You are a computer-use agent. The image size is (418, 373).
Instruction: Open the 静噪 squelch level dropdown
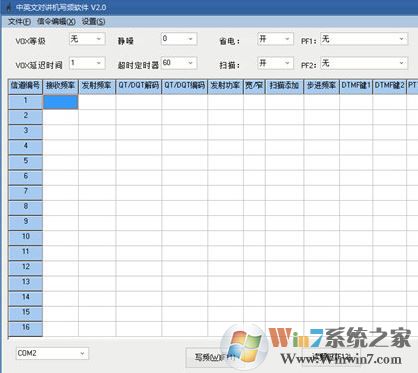(x=179, y=39)
